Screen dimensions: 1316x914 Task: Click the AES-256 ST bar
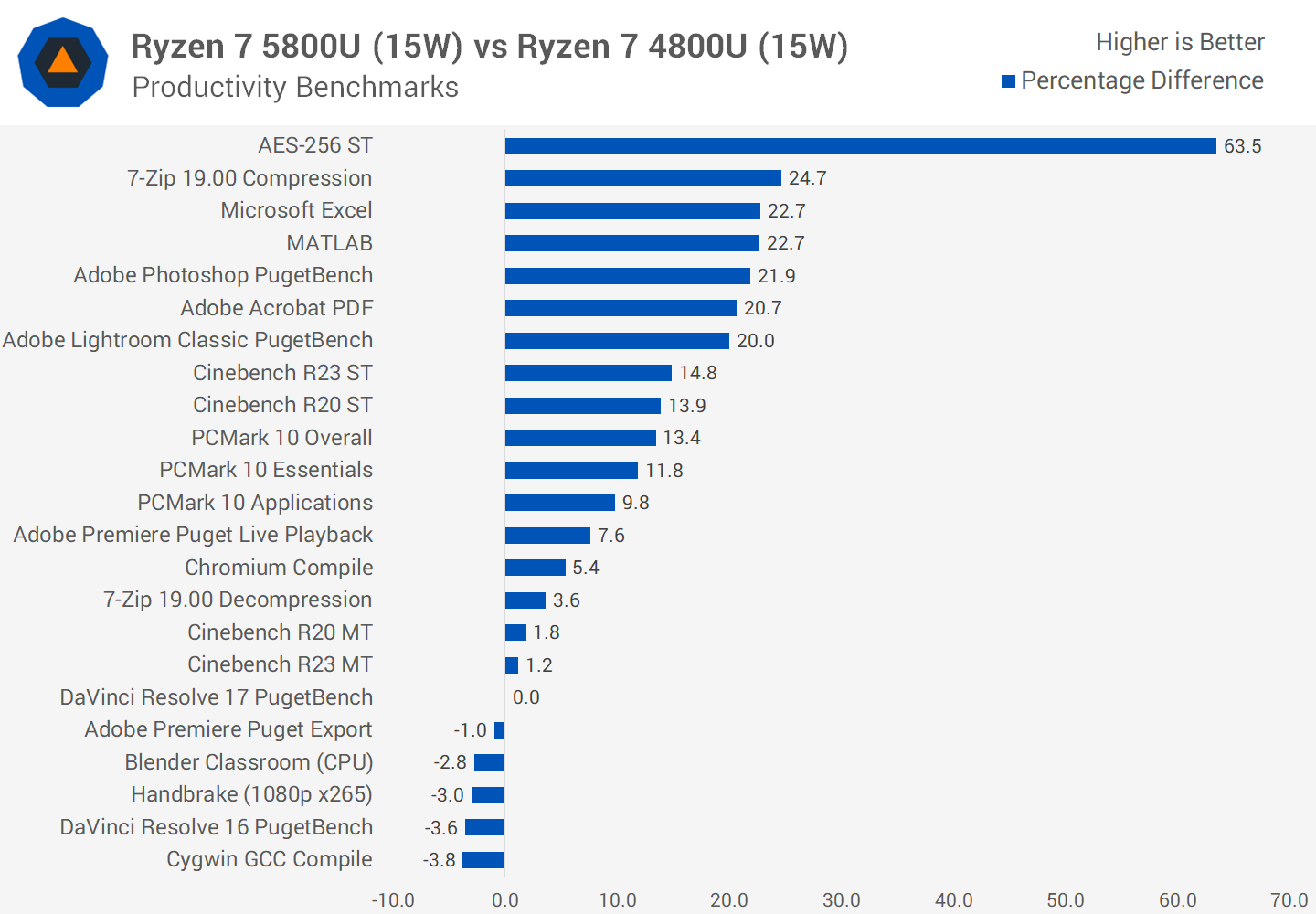coord(860,146)
